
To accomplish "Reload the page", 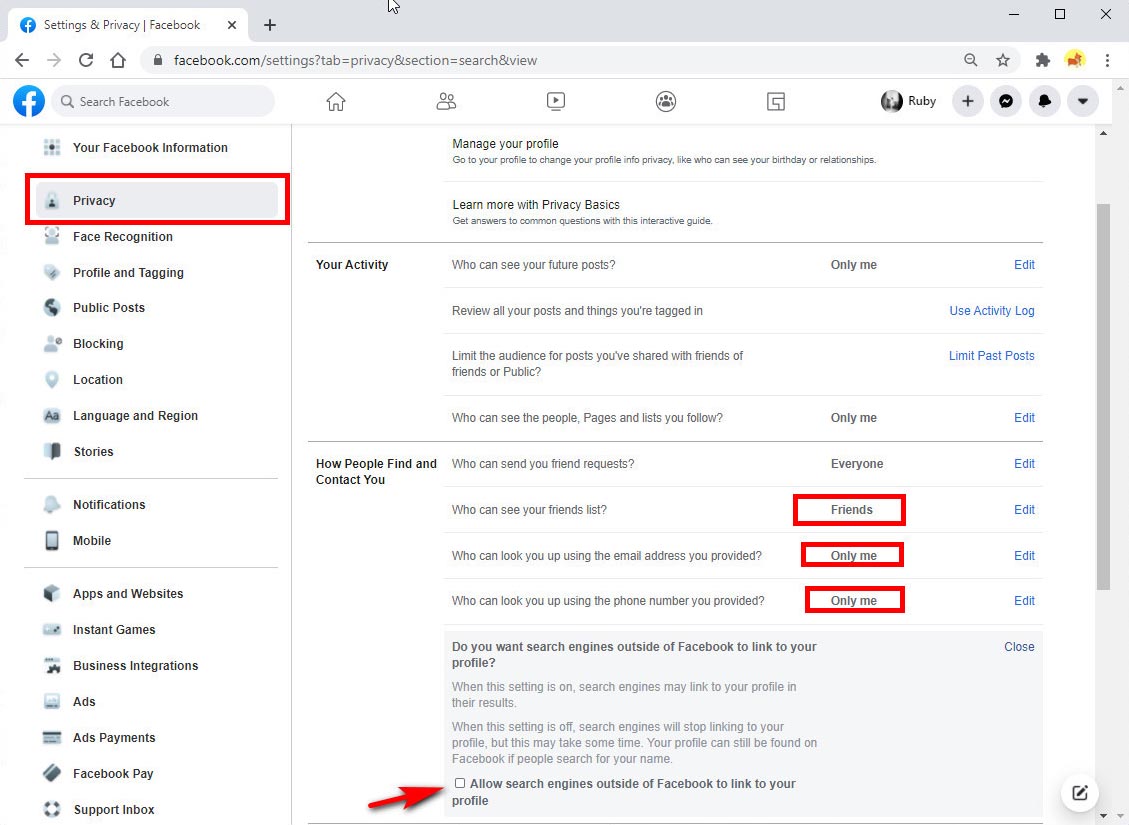I will click(x=86, y=60).
